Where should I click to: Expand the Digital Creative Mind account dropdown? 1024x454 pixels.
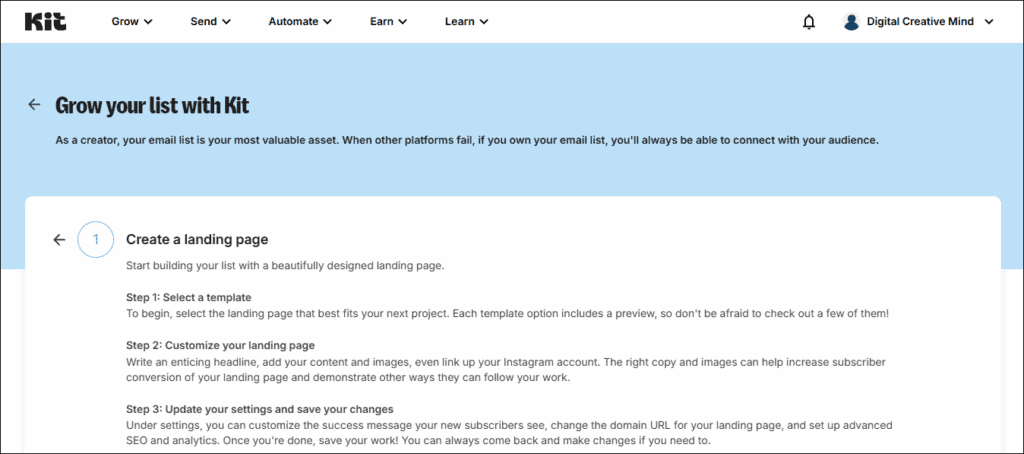918,22
